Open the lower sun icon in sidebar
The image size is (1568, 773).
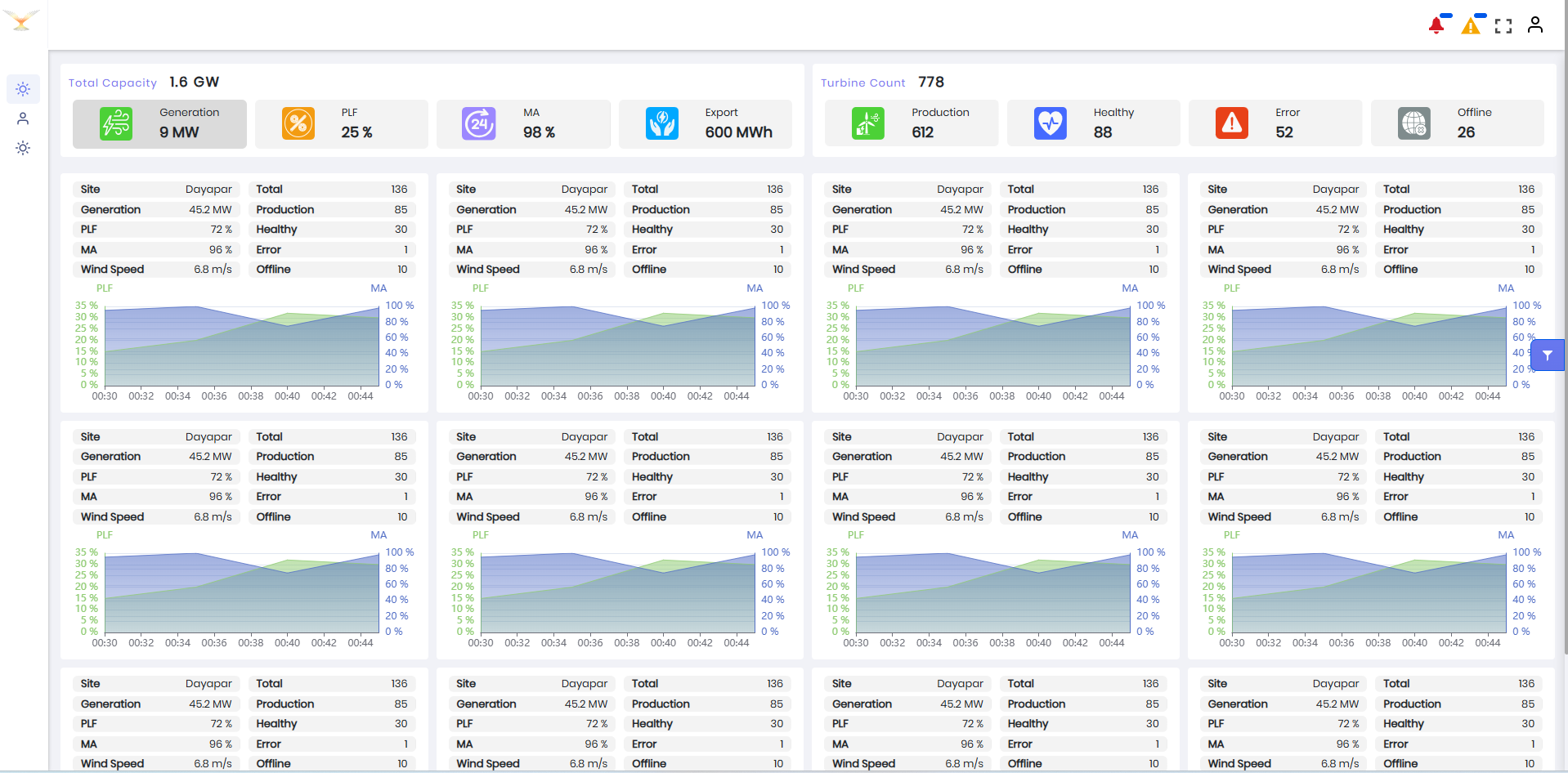coord(23,148)
